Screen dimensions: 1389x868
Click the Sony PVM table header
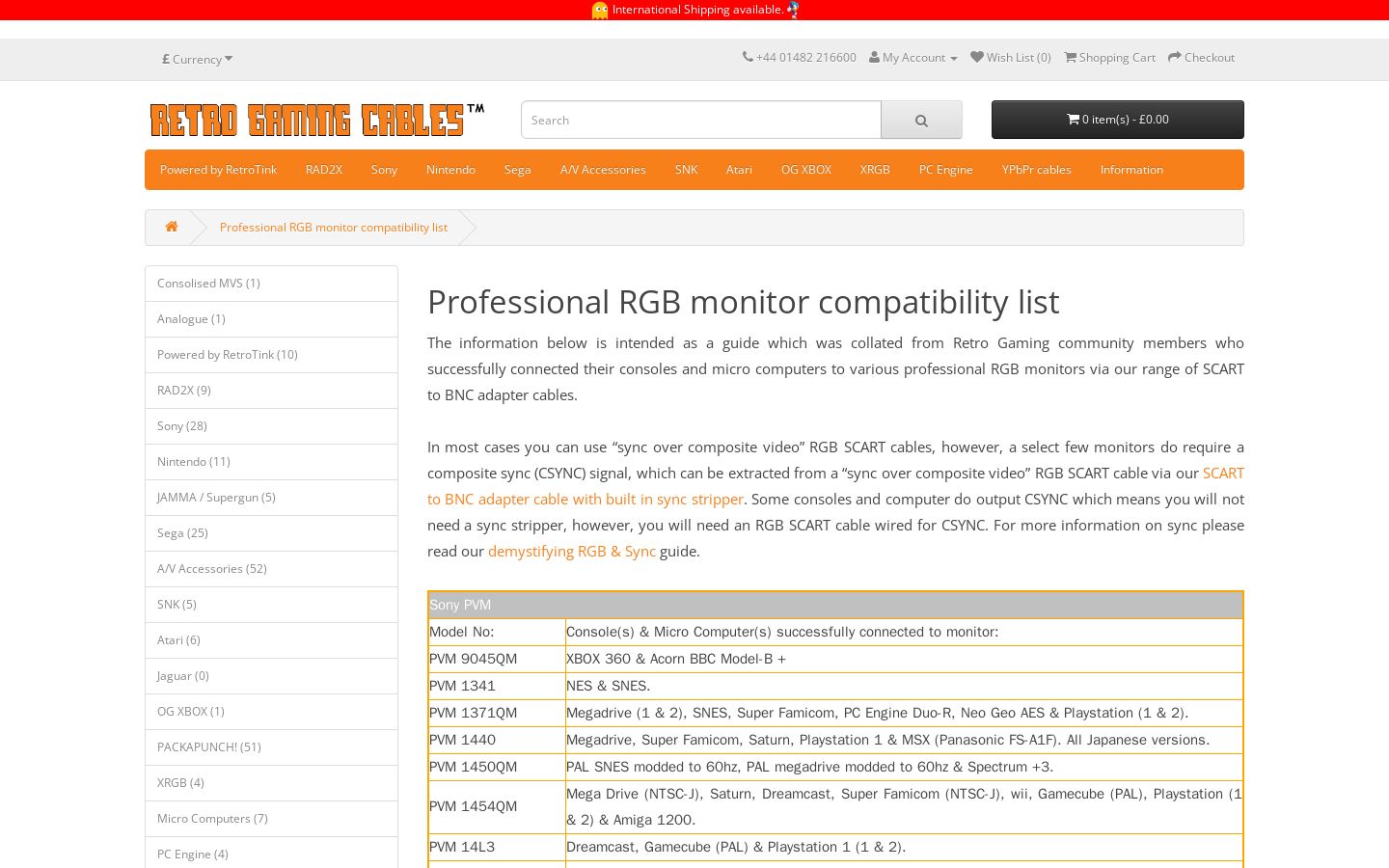pos(835,605)
